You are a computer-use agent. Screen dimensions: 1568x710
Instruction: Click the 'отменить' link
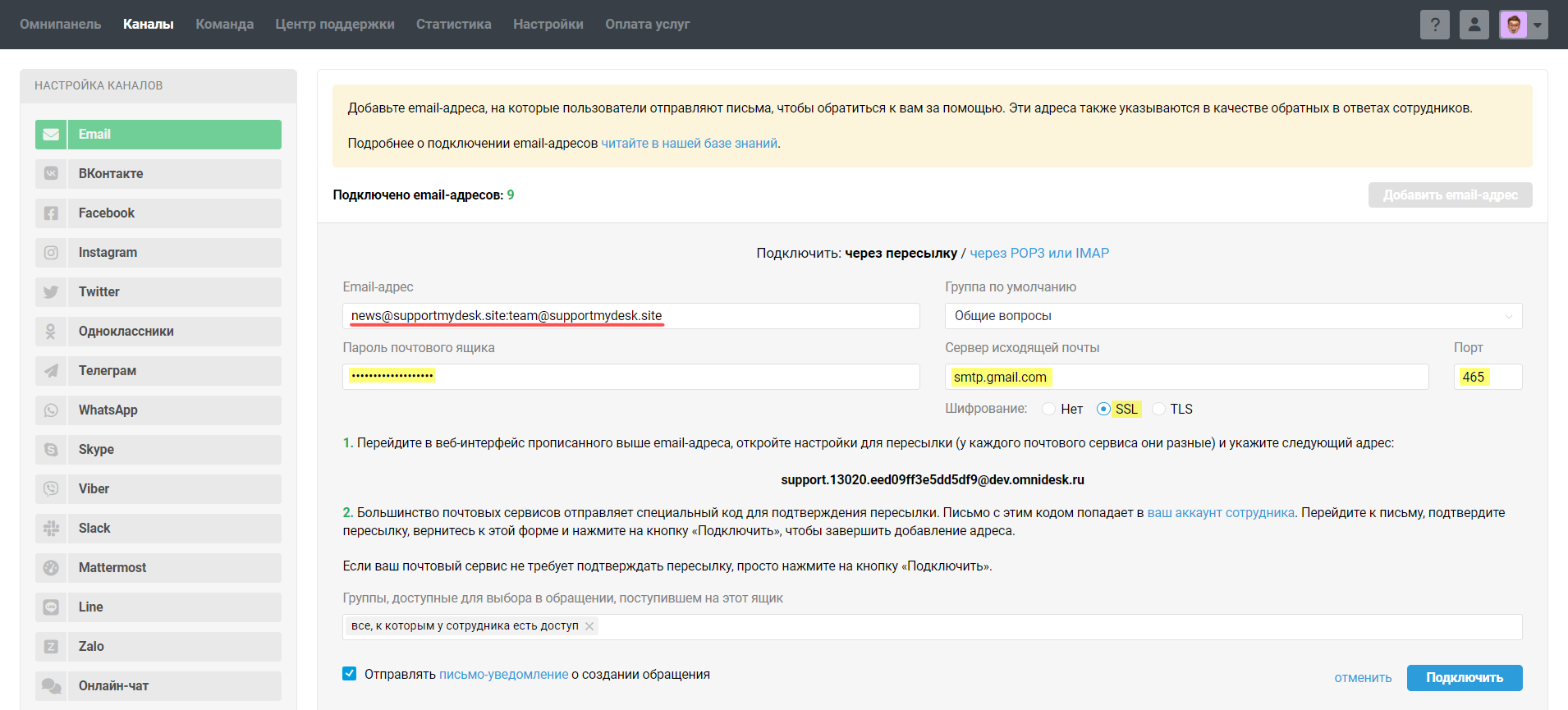(1363, 678)
